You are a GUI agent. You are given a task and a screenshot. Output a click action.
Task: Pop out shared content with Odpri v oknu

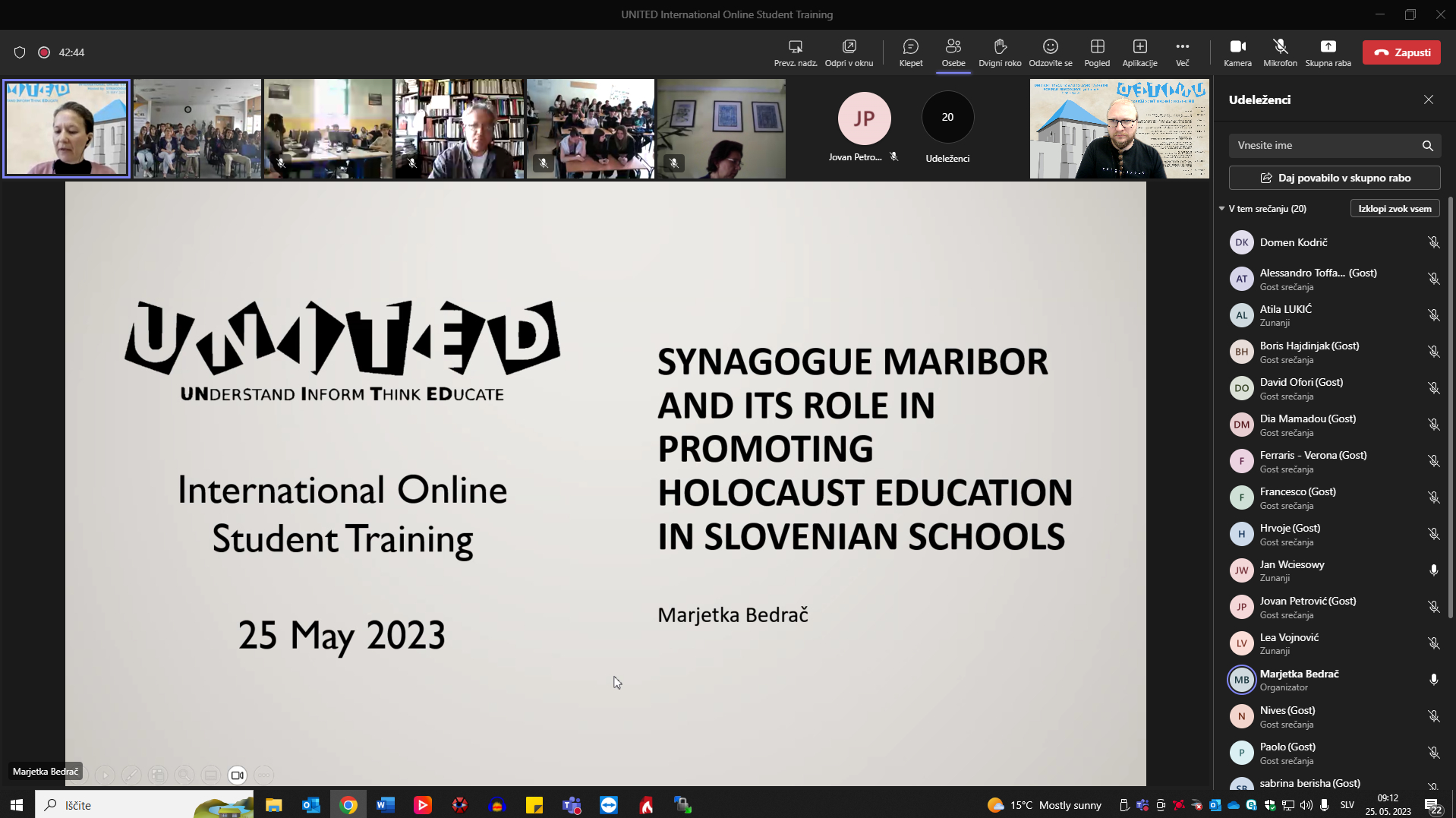(849, 52)
